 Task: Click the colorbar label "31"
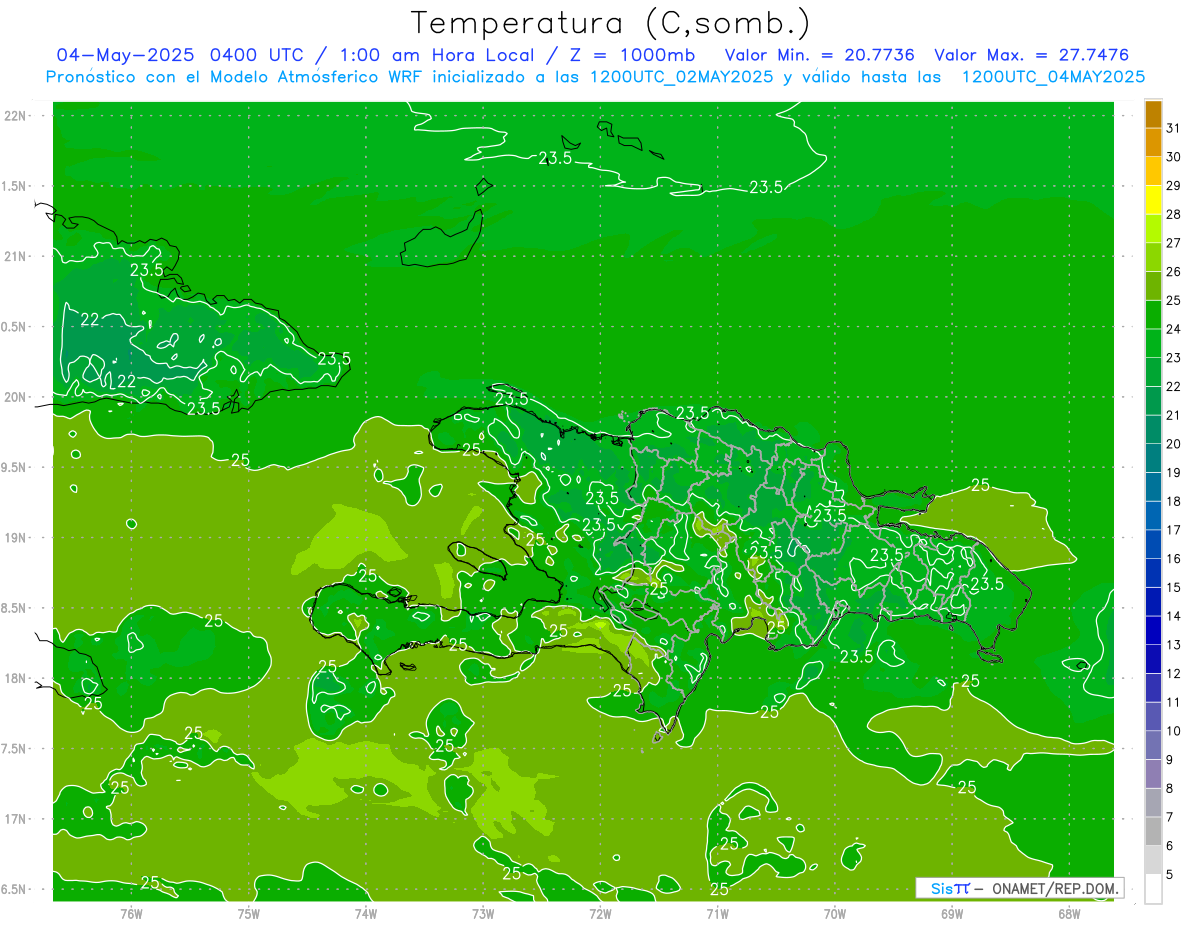(x=1174, y=128)
